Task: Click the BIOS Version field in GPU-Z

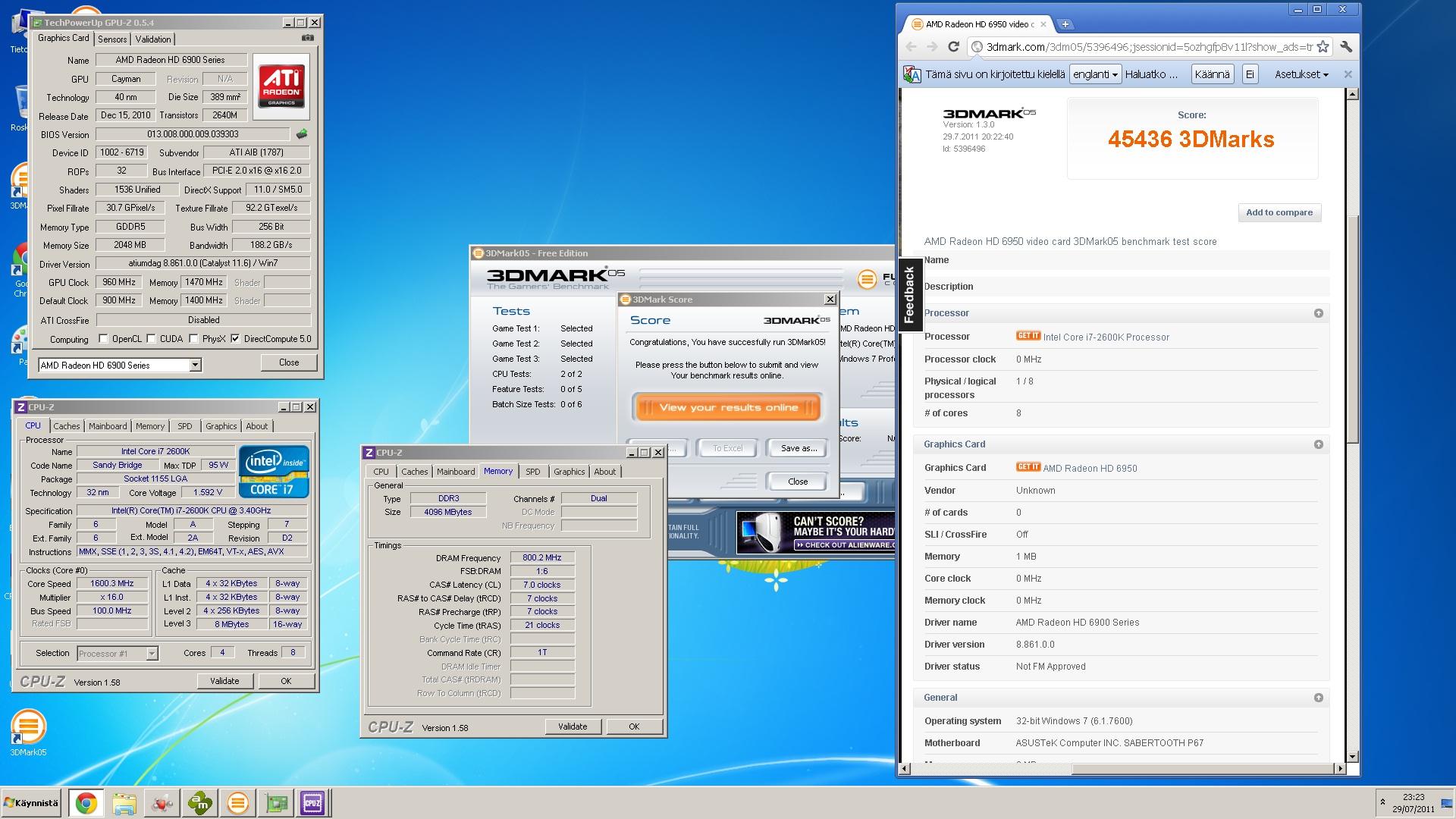Action: point(193,134)
